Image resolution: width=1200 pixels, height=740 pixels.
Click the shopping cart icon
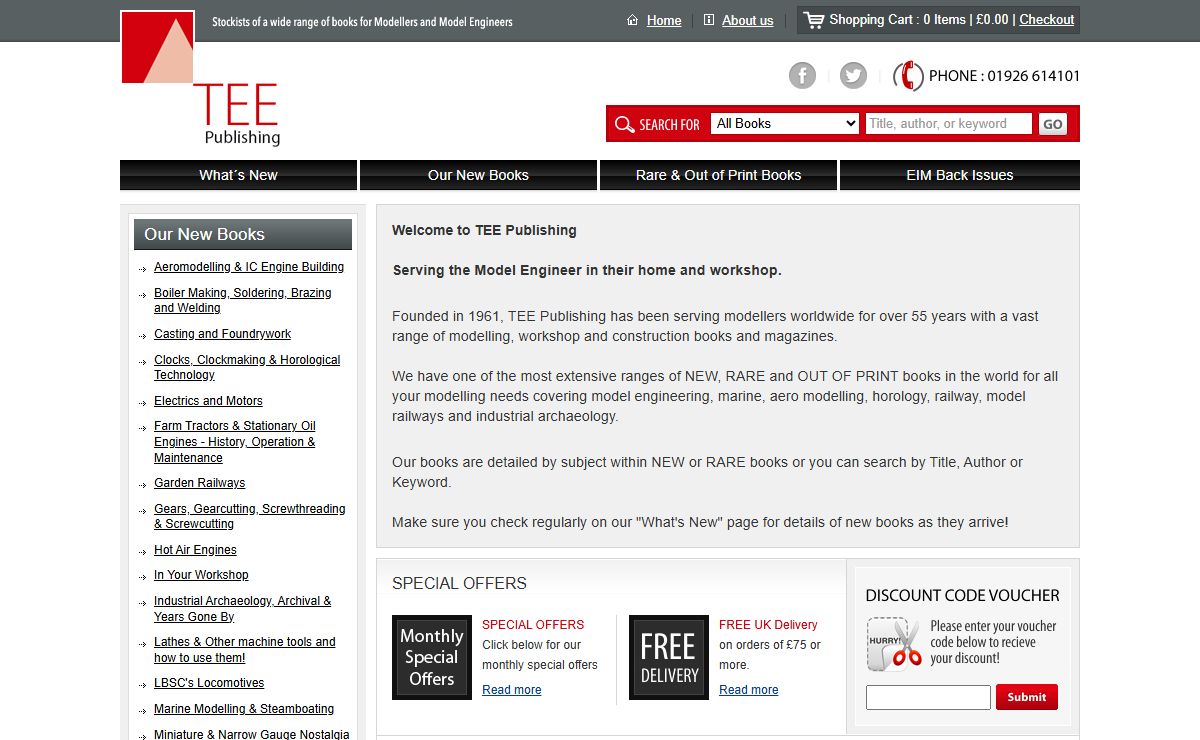814,20
